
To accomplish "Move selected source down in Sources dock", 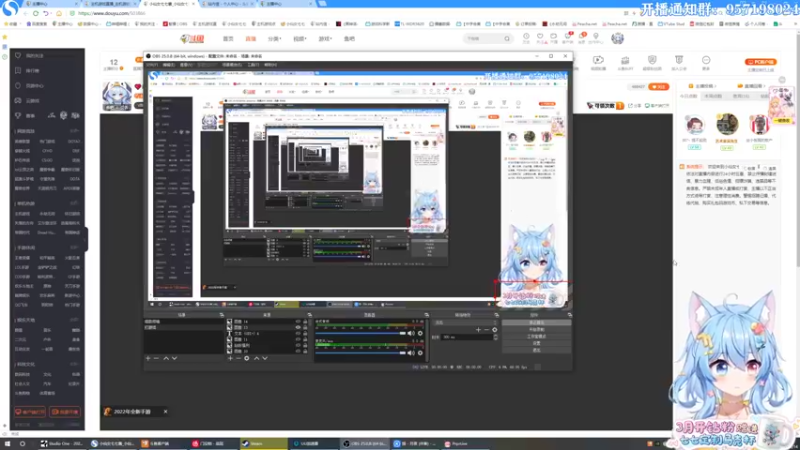I will [x=265, y=359].
